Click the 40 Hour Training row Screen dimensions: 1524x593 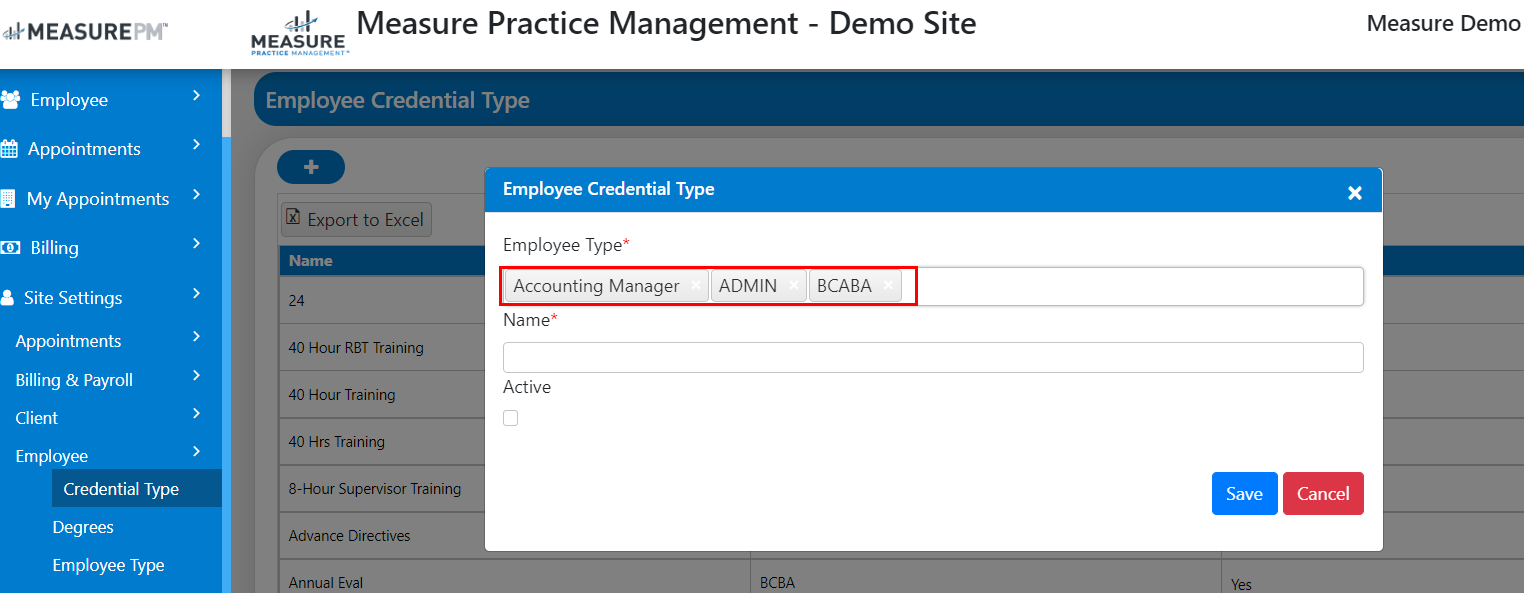point(342,395)
